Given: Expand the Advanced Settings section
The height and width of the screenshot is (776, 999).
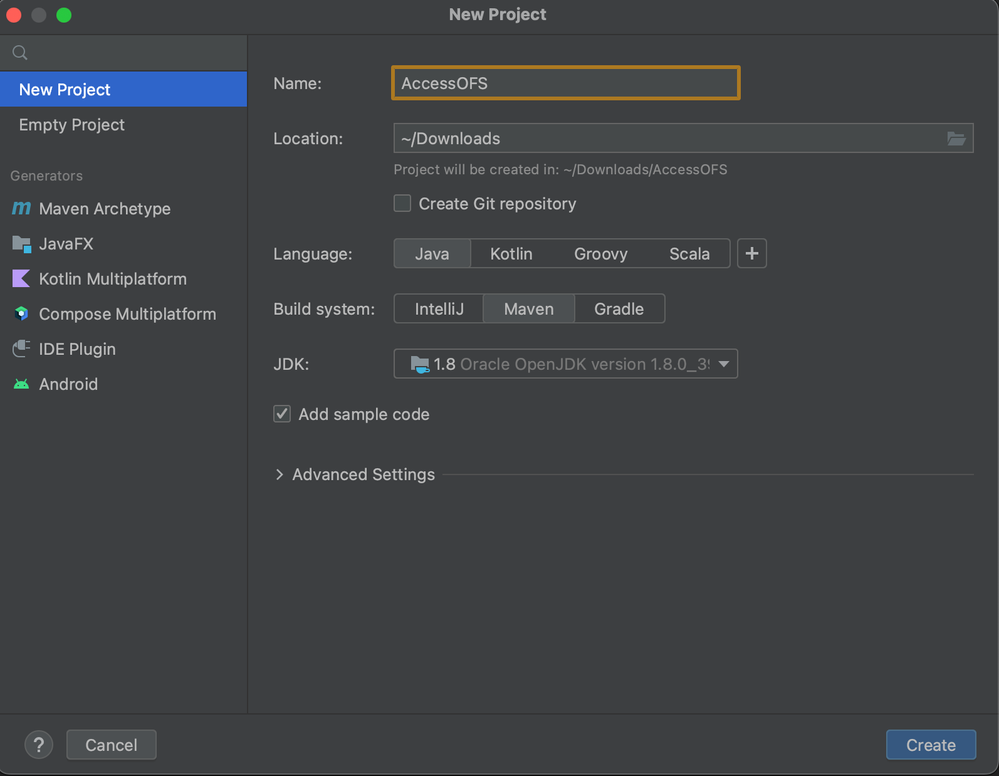Looking at the screenshot, I should pos(355,475).
